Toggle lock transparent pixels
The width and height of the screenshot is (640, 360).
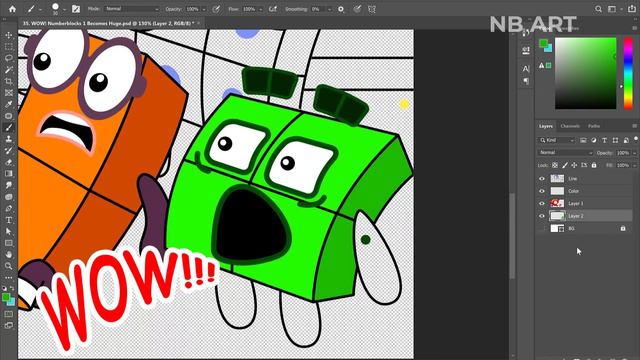(555, 165)
